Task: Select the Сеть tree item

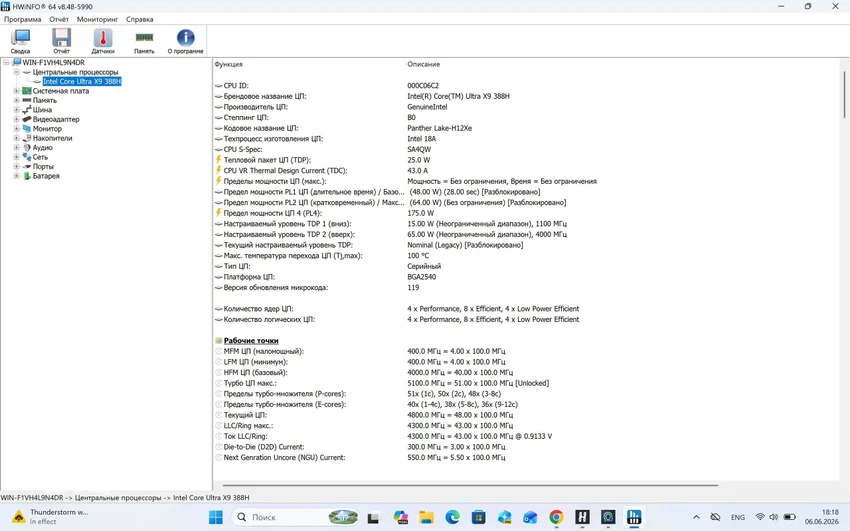Action: (x=40, y=157)
